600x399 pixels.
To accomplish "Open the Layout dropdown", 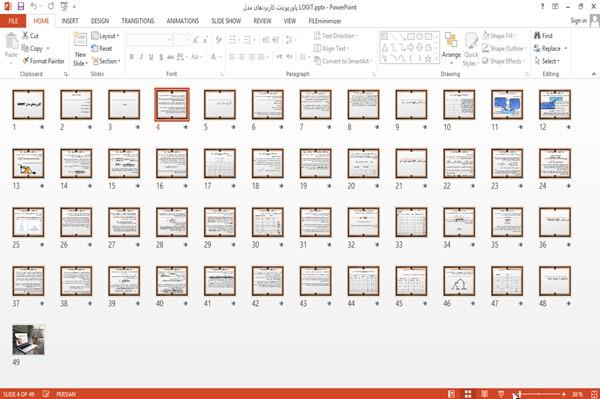I will coord(105,36).
